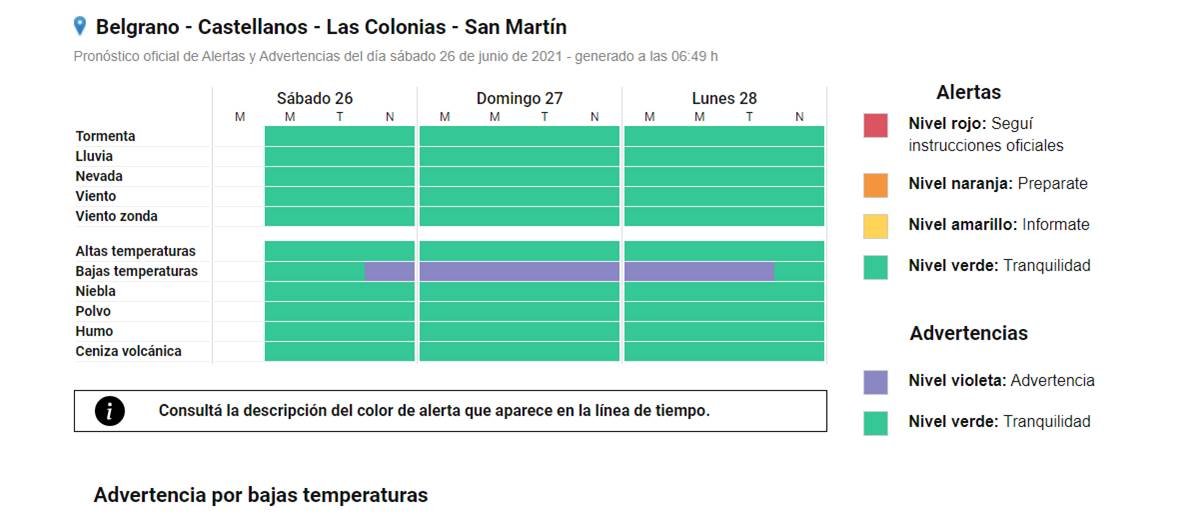Select the Lunes 28 column header
This screenshot has width=1200, height=515.
(724, 98)
